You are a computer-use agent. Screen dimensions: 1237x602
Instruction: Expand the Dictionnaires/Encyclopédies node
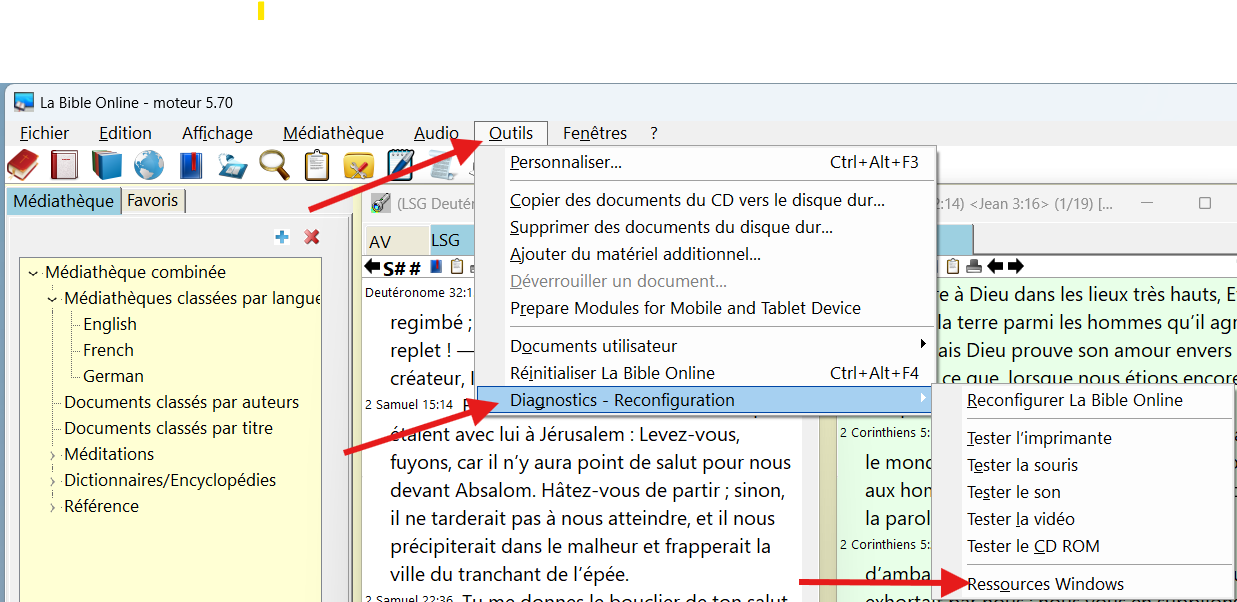(53, 481)
